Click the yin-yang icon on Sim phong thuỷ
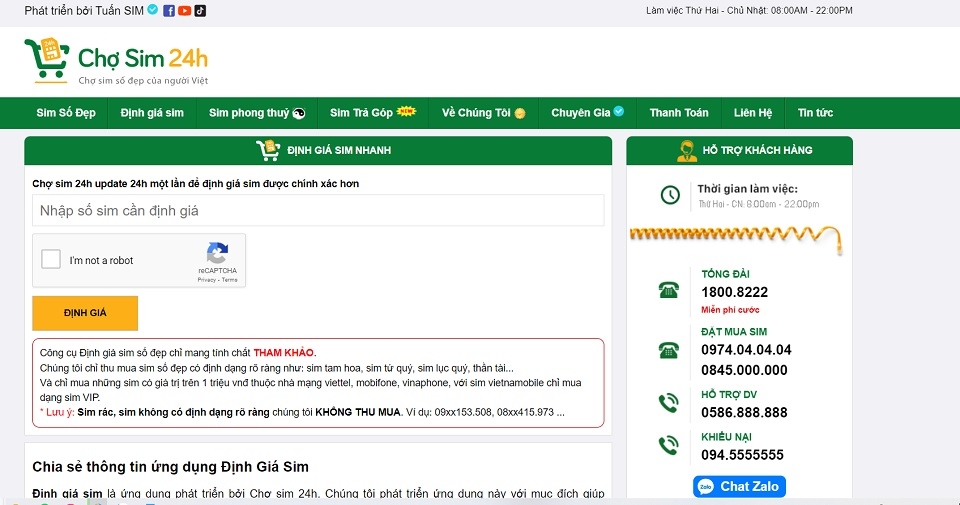This screenshot has height=505, width=960. (x=299, y=113)
